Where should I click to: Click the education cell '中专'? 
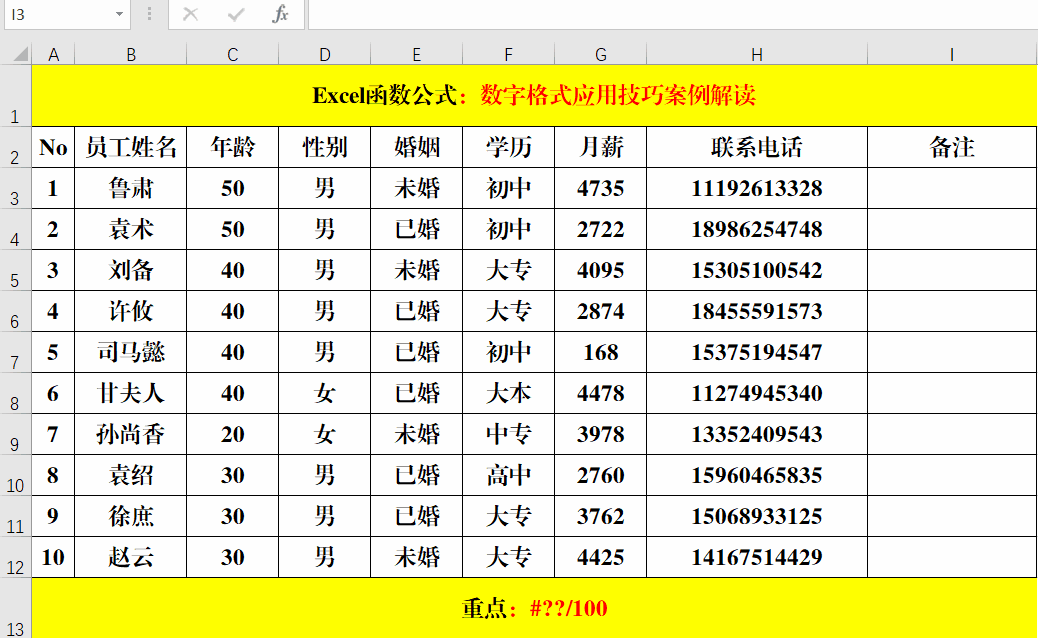point(508,435)
